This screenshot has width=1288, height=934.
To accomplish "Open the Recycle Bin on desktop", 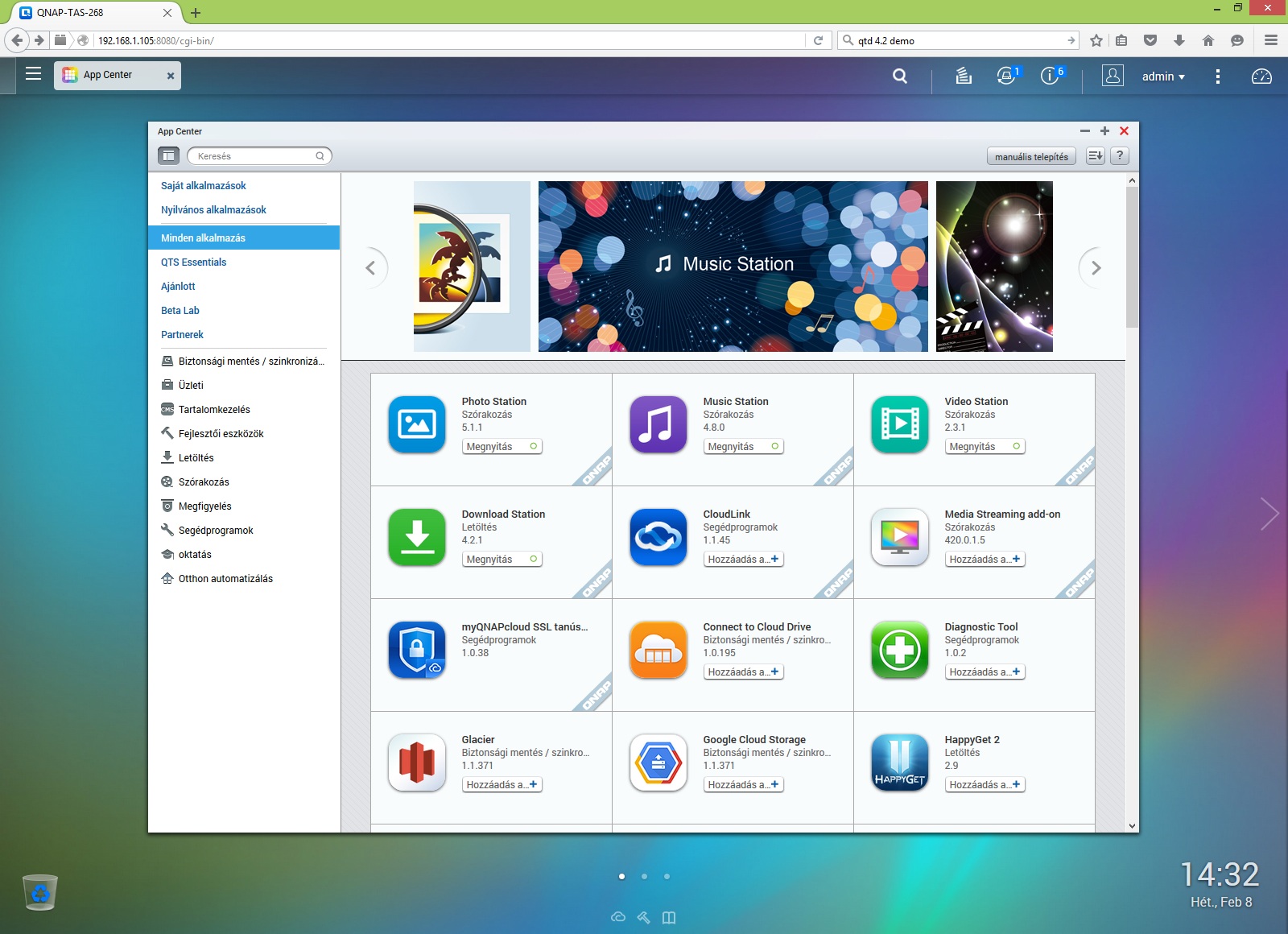I will point(40,892).
